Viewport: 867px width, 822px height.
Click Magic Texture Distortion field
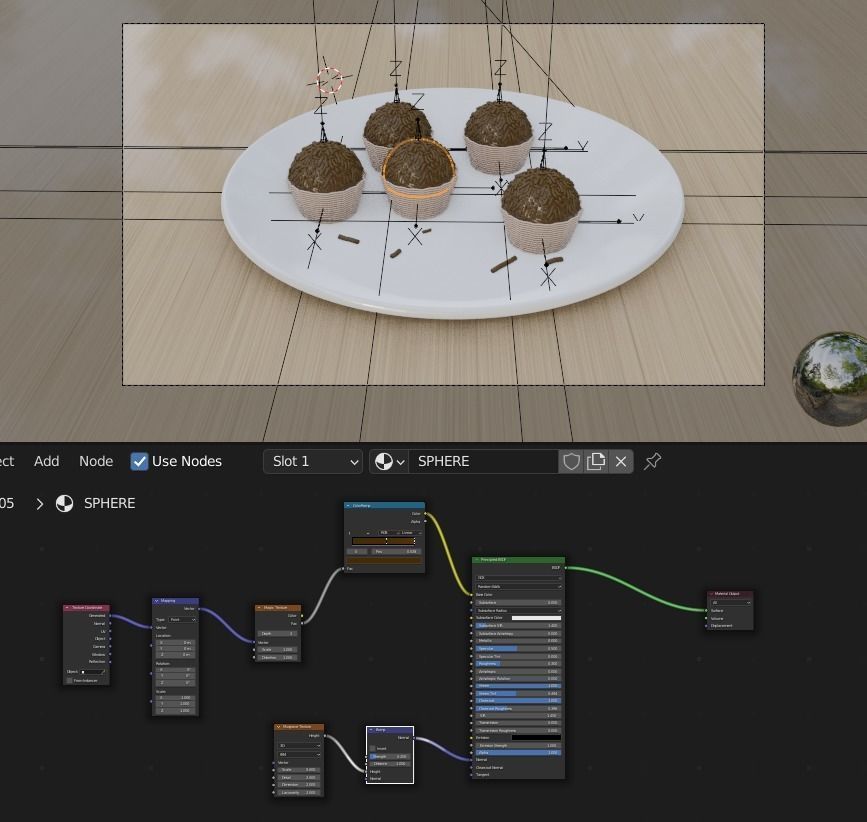(278, 657)
